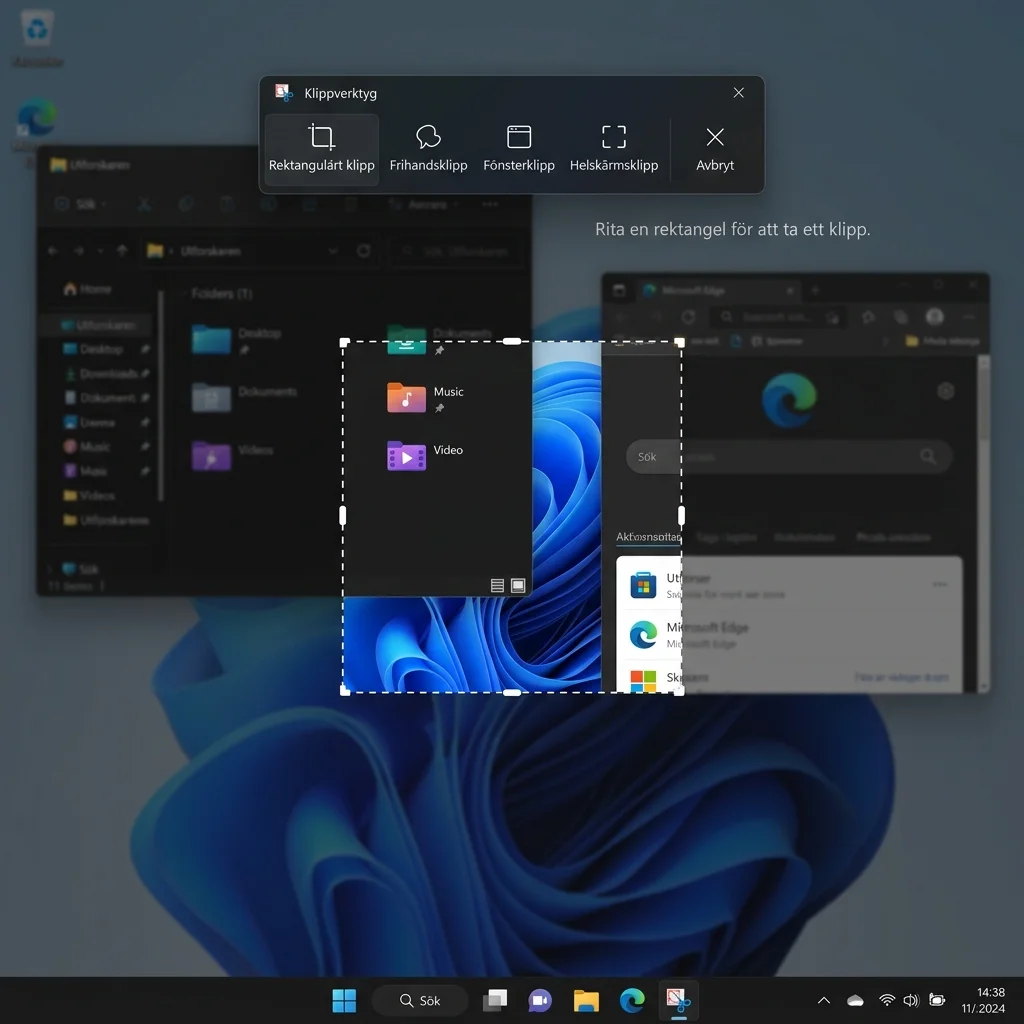Select the Recycle Bin desktop icon
This screenshot has height=1024, width=1024.
[x=37, y=38]
